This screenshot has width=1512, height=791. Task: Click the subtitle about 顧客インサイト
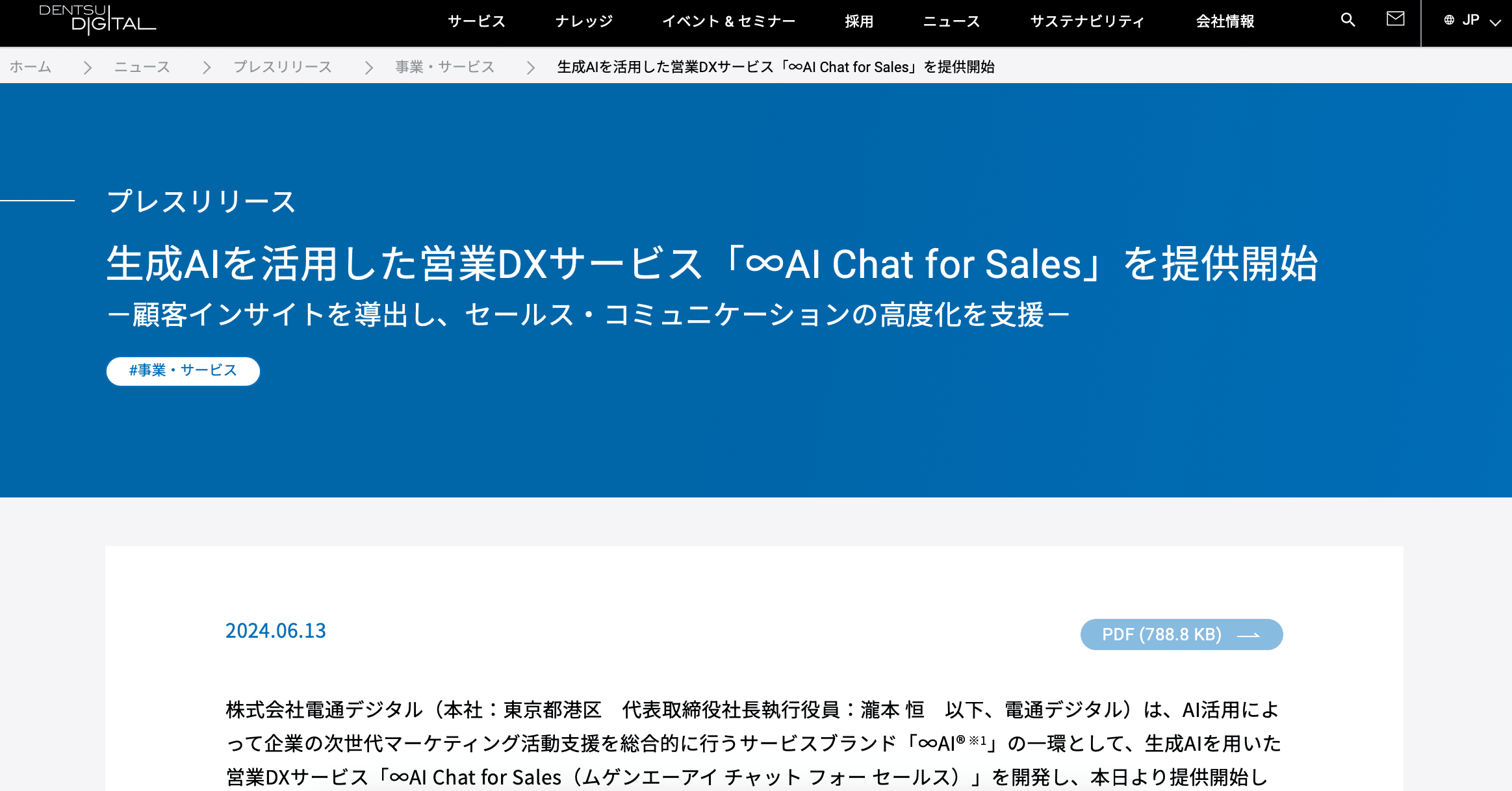tap(589, 315)
